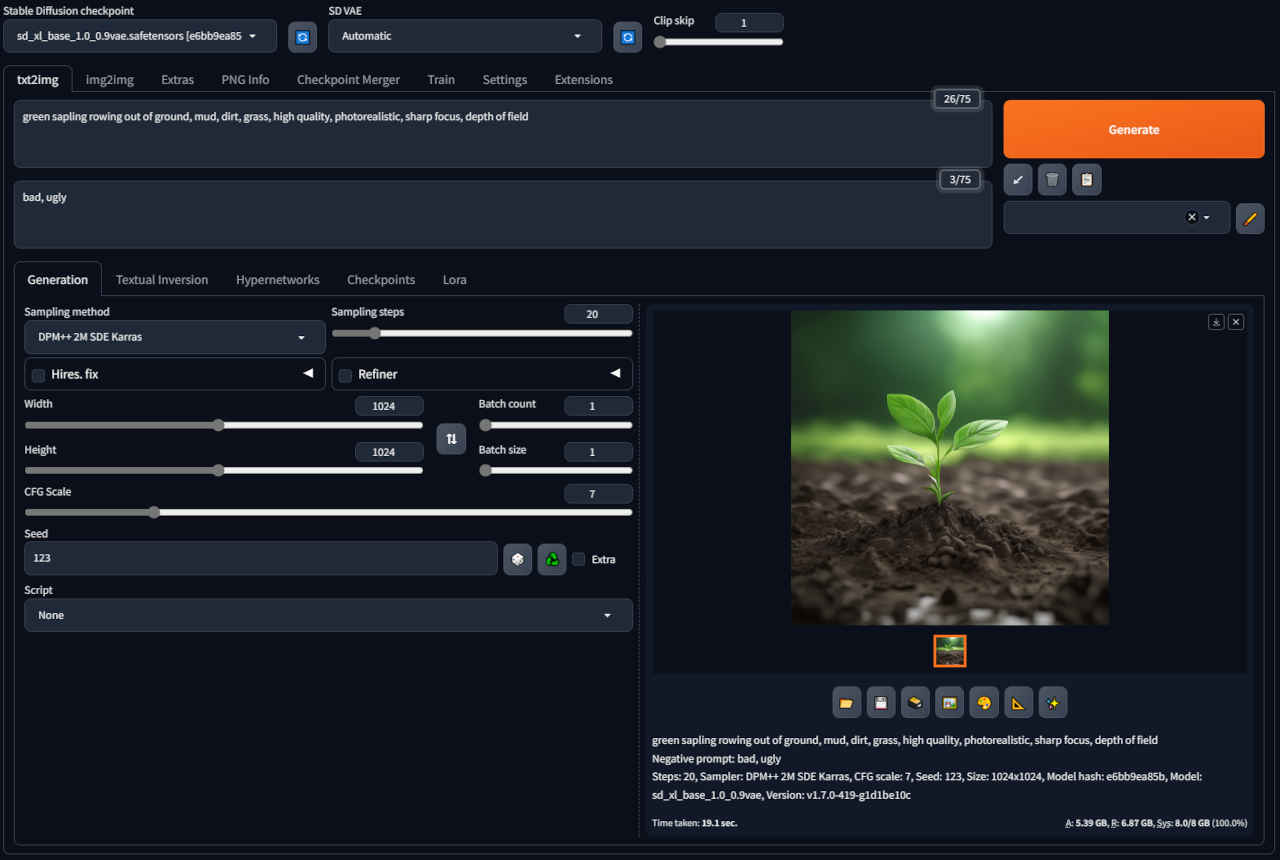This screenshot has height=860, width=1280.
Task: Refresh the Stable Diffusion checkpoint list
Action: click(x=302, y=37)
